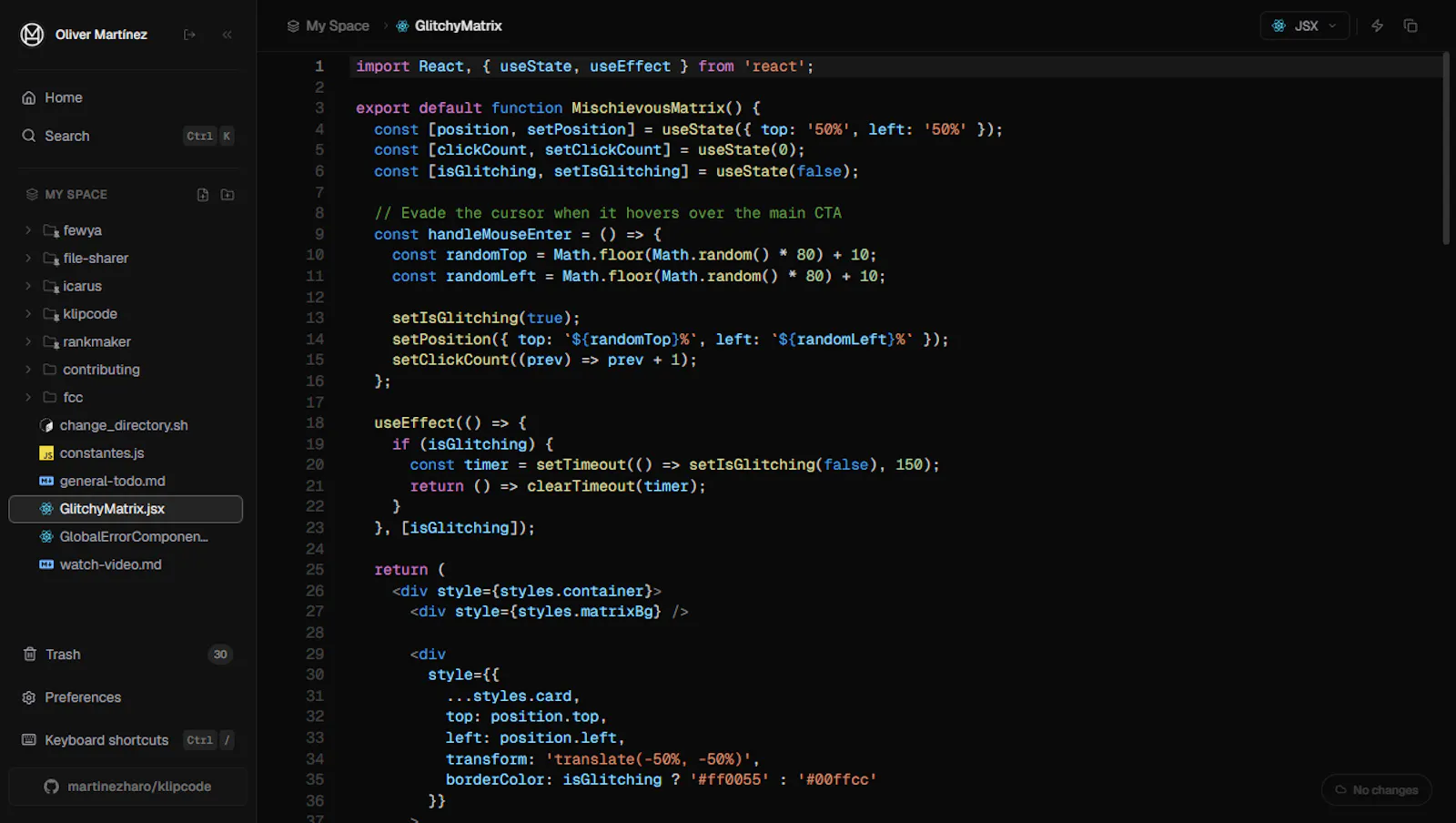Click the code line 'export default function MischievousMatrix'
The image size is (1456, 823).
(x=558, y=108)
